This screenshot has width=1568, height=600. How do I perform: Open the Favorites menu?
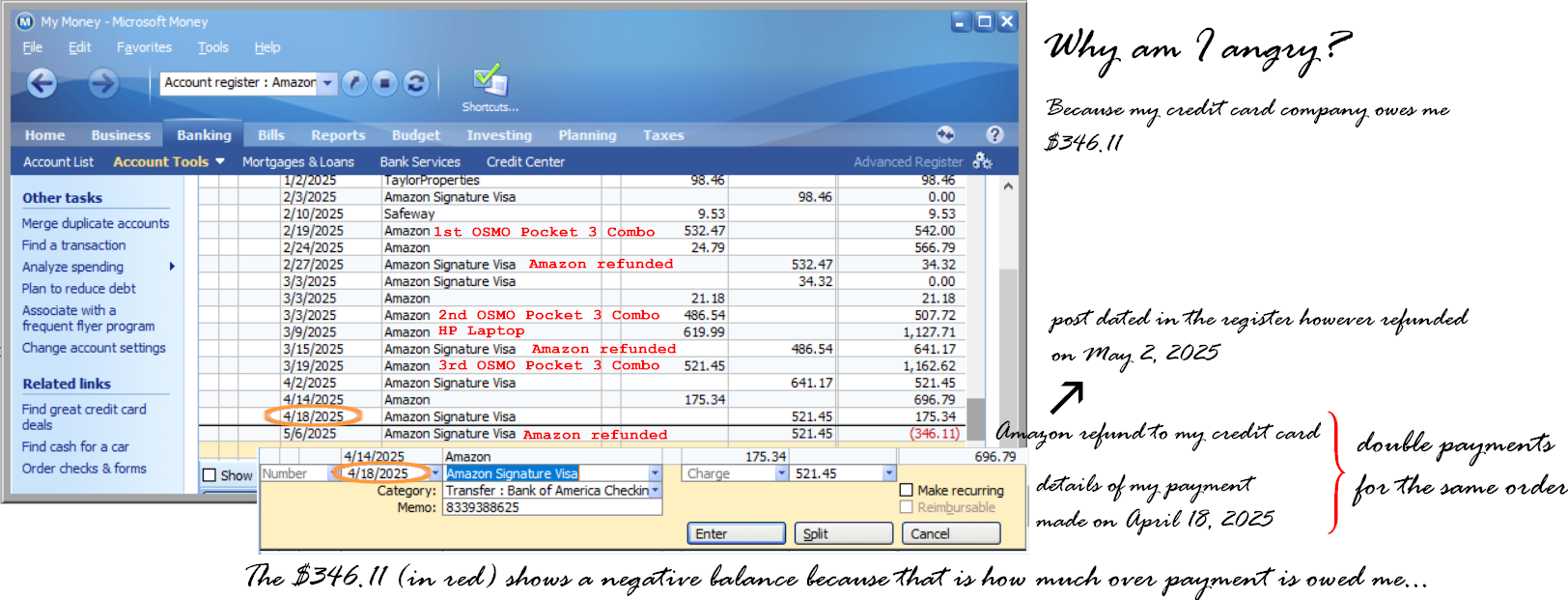(144, 47)
